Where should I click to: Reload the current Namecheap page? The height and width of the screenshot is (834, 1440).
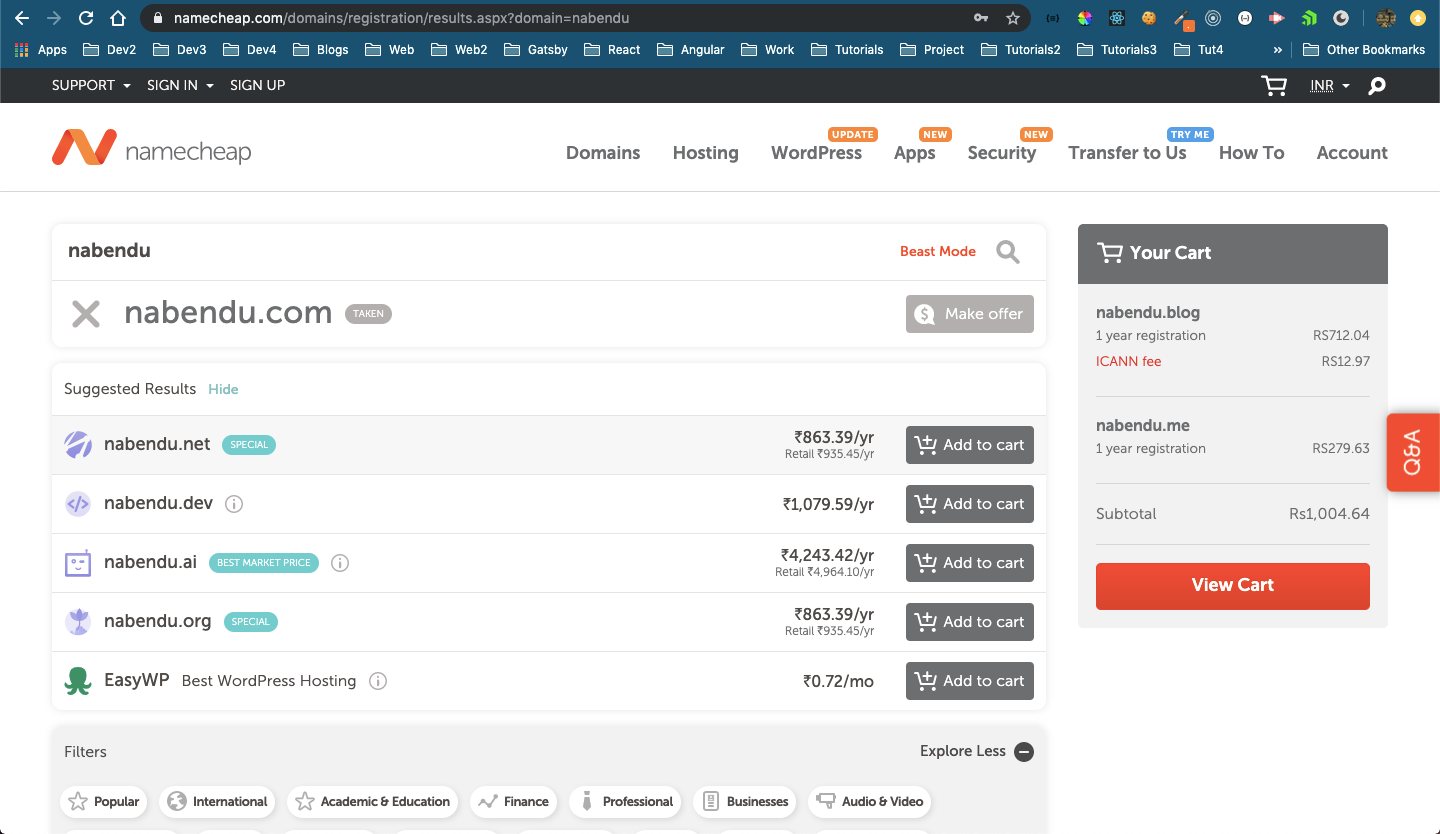tap(86, 18)
